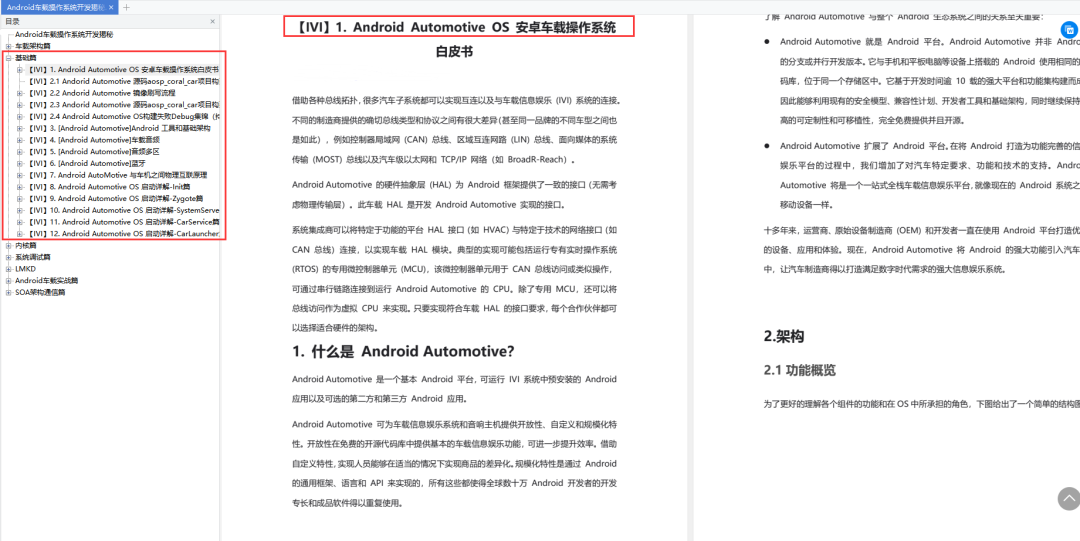This screenshot has height=541, width=1080.
Task: Click the blue floating icon at top right
Action: [x=1069, y=30]
